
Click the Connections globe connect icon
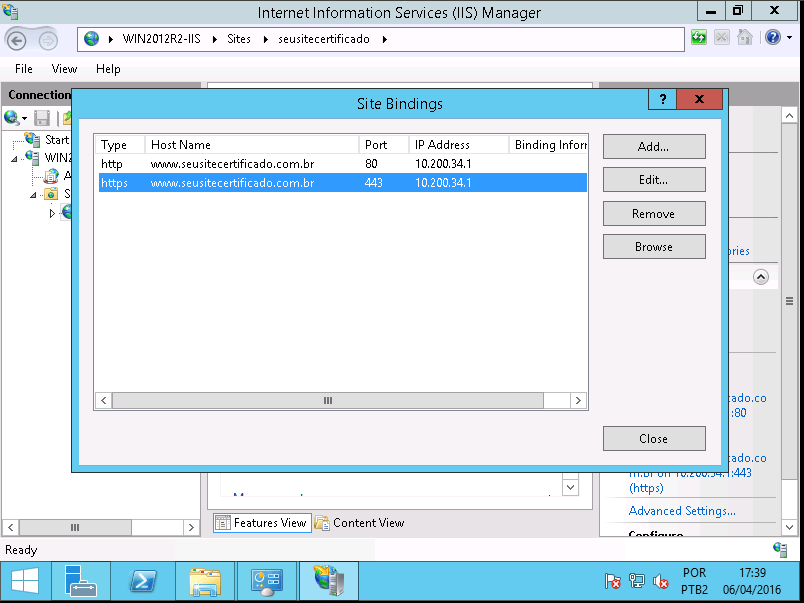[x=11, y=118]
